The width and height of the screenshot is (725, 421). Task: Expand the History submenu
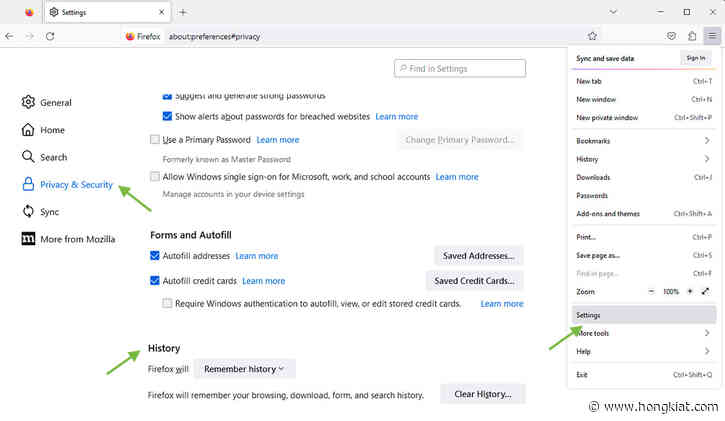pyautogui.click(x=644, y=159)
